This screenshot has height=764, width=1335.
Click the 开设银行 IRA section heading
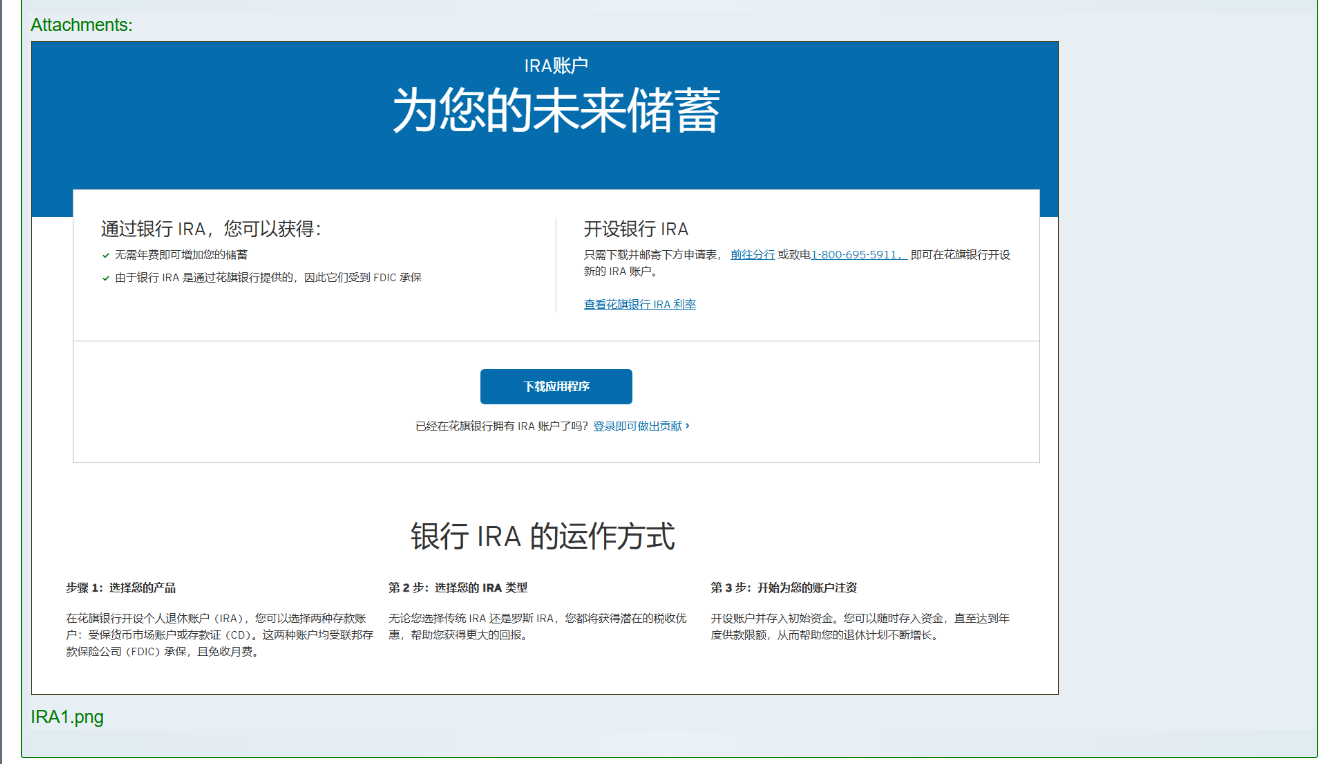click(636, 228)
